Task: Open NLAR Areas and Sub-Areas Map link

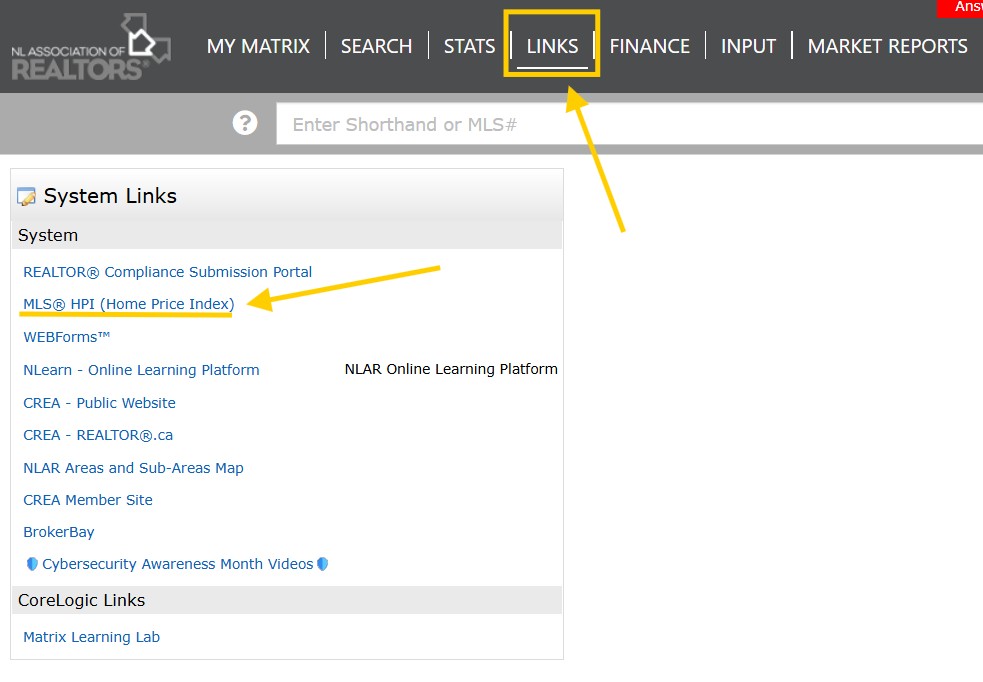Action: point(133,468)
